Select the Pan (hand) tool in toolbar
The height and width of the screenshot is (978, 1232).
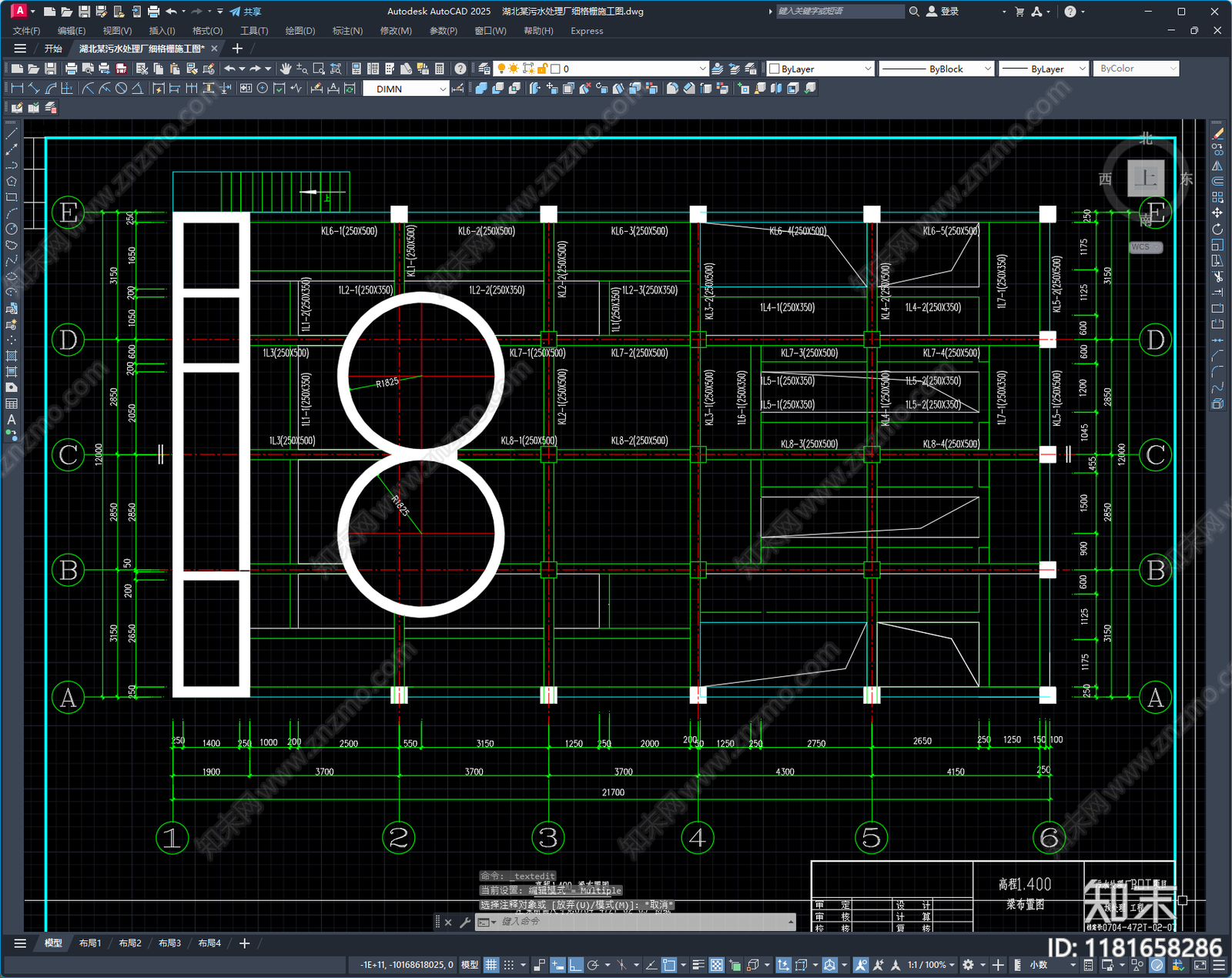(286, 69)
